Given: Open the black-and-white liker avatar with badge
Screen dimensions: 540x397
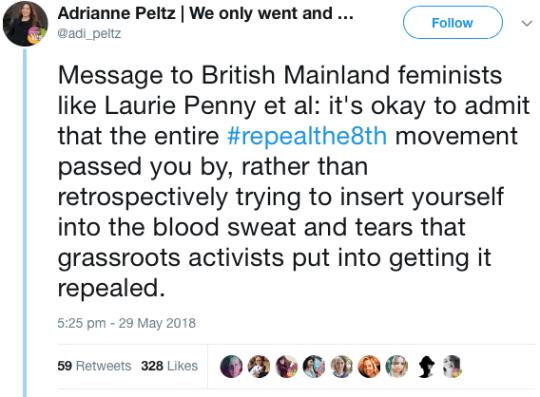Looking at the screenshot, I should [x=453, y=366].
